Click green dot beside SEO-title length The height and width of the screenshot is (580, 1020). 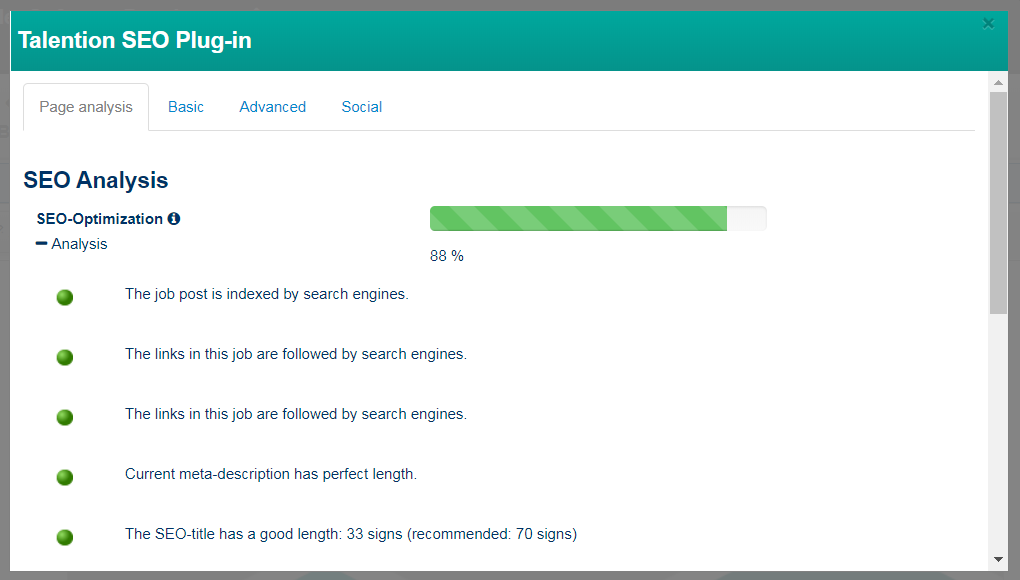coord(65,537)
